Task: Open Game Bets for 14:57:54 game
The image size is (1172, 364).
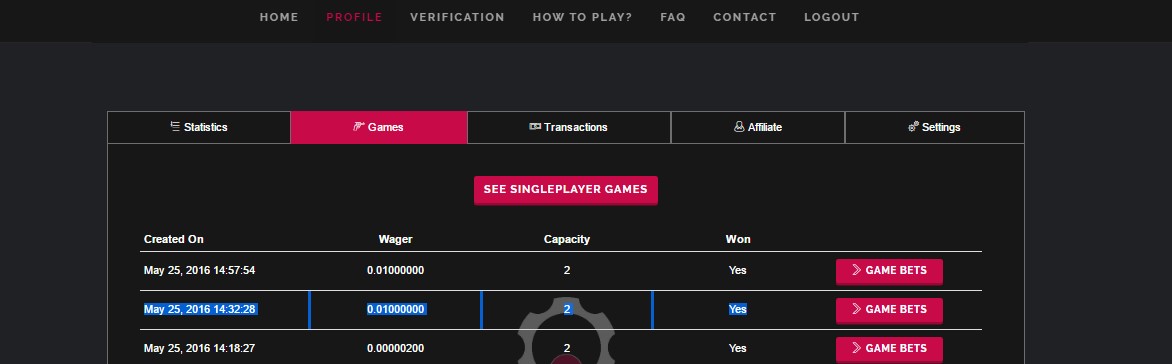Action: click(x=889, y=271)
